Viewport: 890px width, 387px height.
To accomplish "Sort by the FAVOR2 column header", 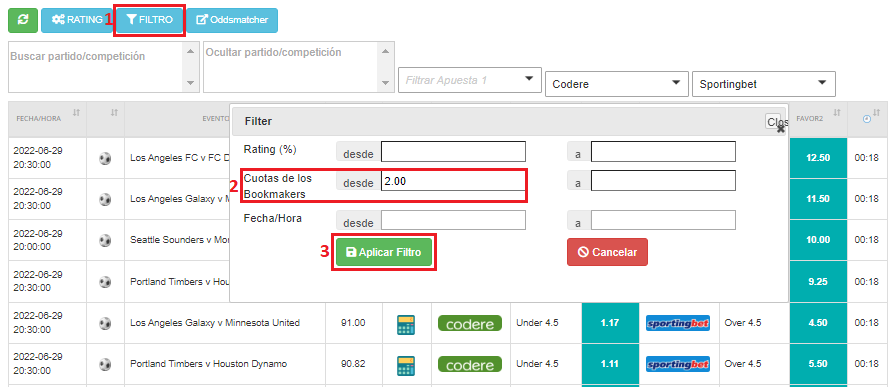I will click(x=817, y=120).
